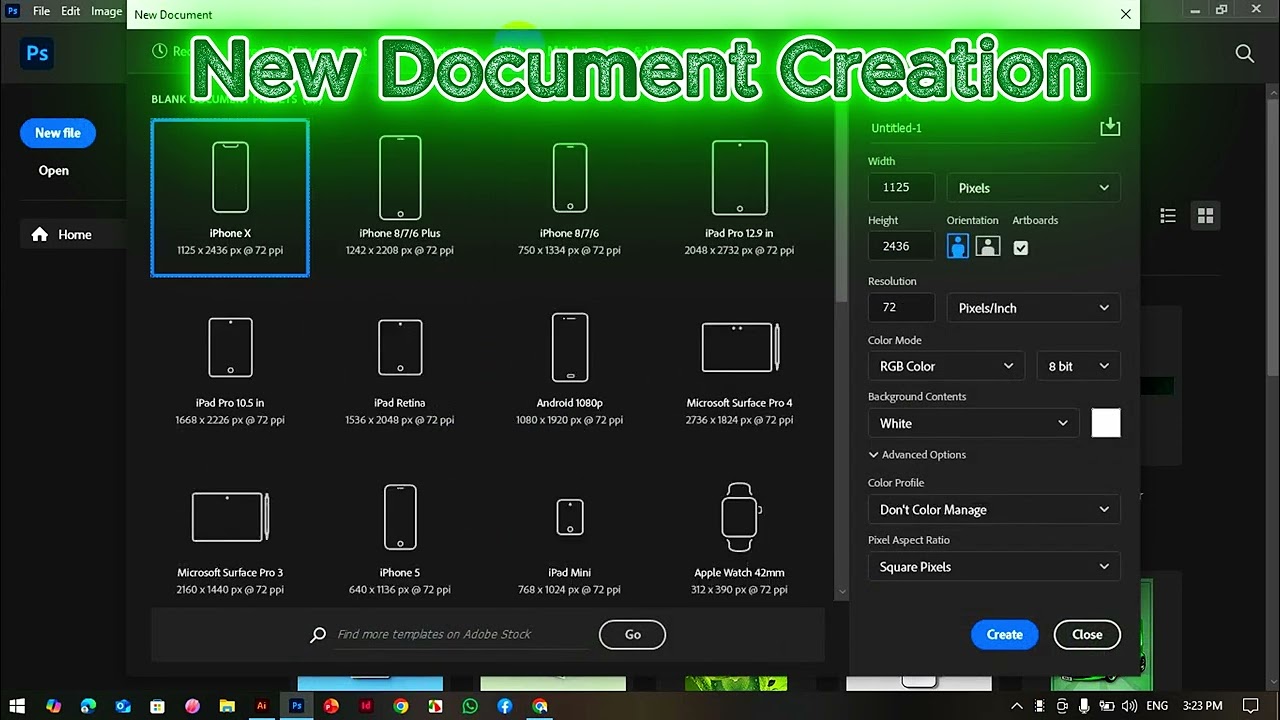Click the Close button in dialog
1280x720 pixels.
(1087, 634)
